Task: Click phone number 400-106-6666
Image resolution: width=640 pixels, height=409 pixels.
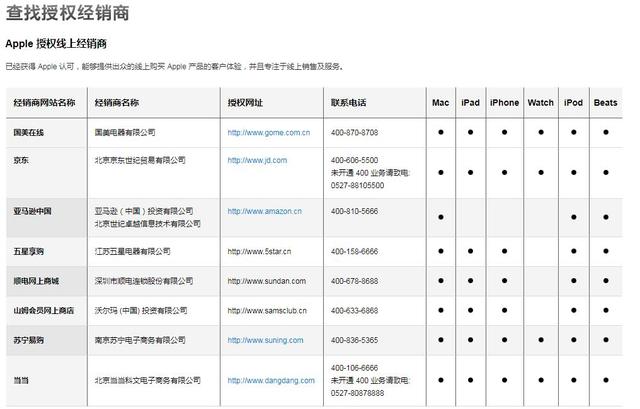Action: point(354,368)
